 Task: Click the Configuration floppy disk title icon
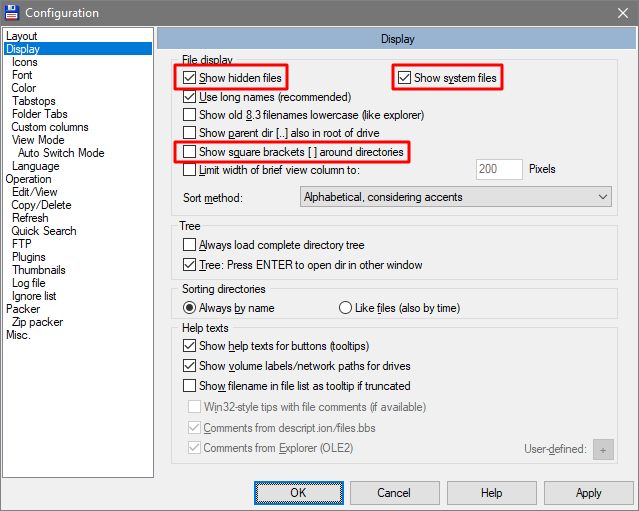tap(11, 13)
